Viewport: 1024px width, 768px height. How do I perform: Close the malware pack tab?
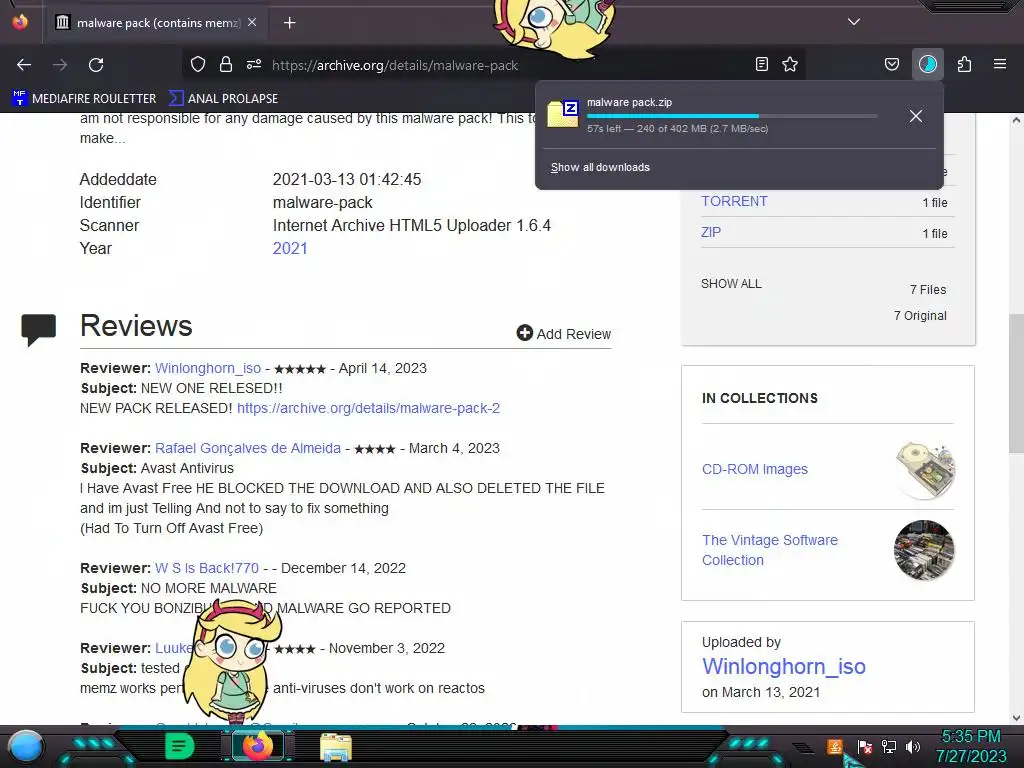click(252, 22)
